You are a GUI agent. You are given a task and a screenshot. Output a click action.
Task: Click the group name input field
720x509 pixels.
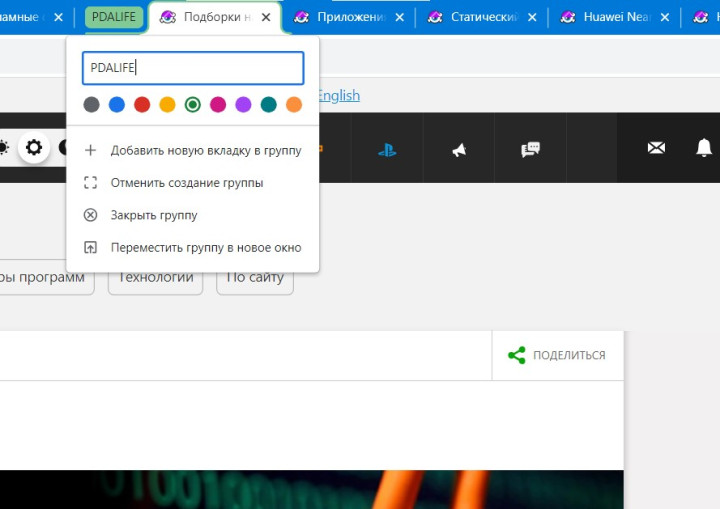[193, 68]
